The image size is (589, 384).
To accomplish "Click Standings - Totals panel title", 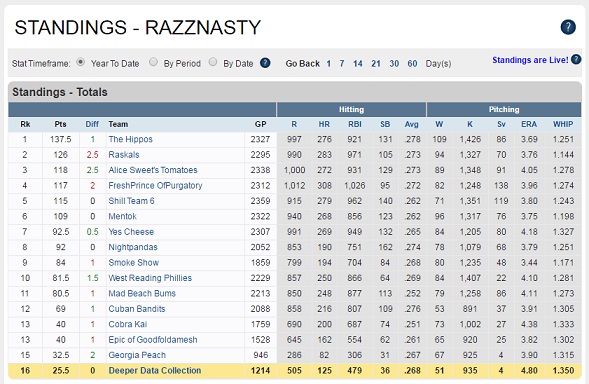I will click(60, 92).
